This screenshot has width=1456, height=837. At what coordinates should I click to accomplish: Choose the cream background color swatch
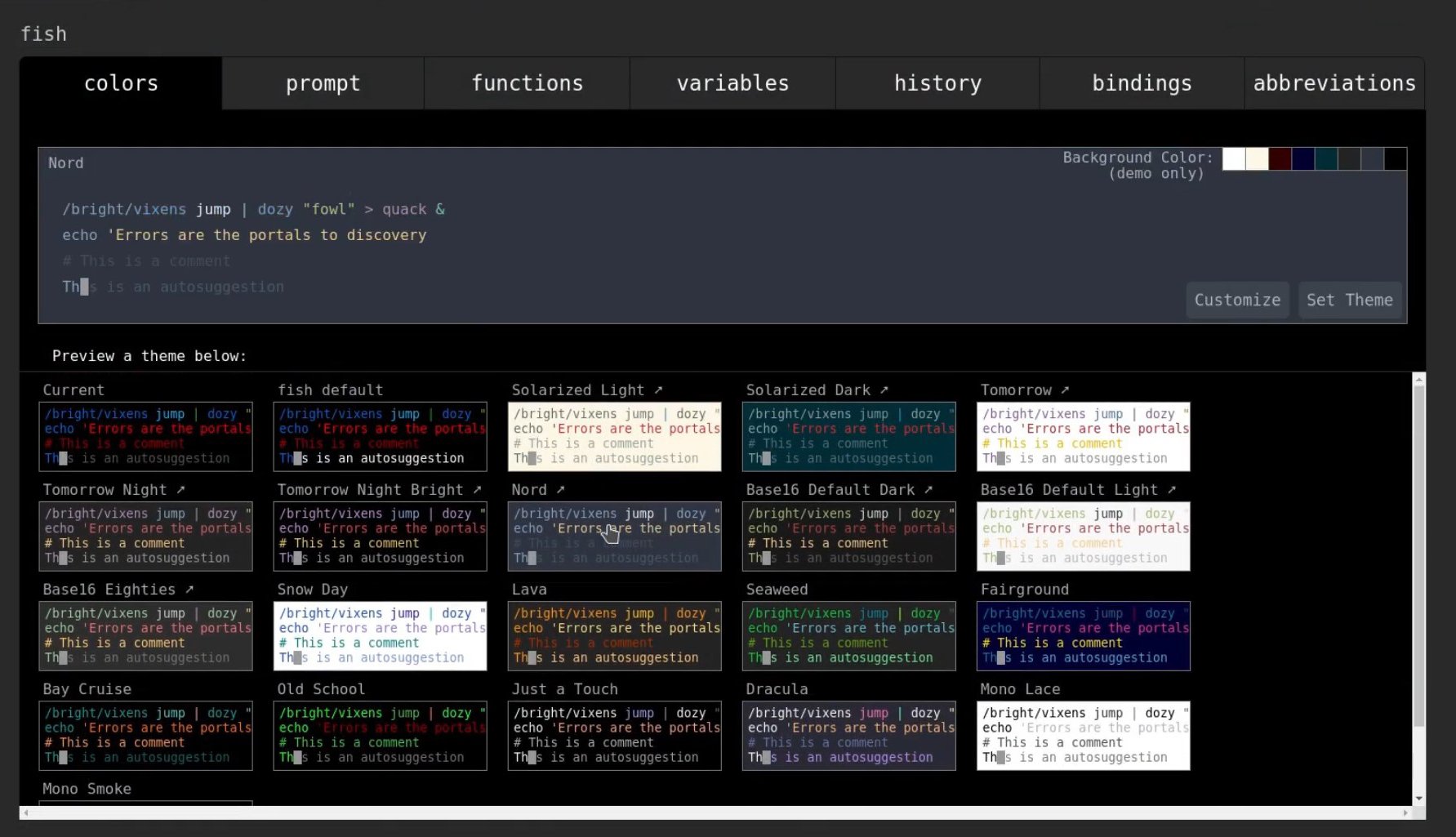coord(1257,158)
